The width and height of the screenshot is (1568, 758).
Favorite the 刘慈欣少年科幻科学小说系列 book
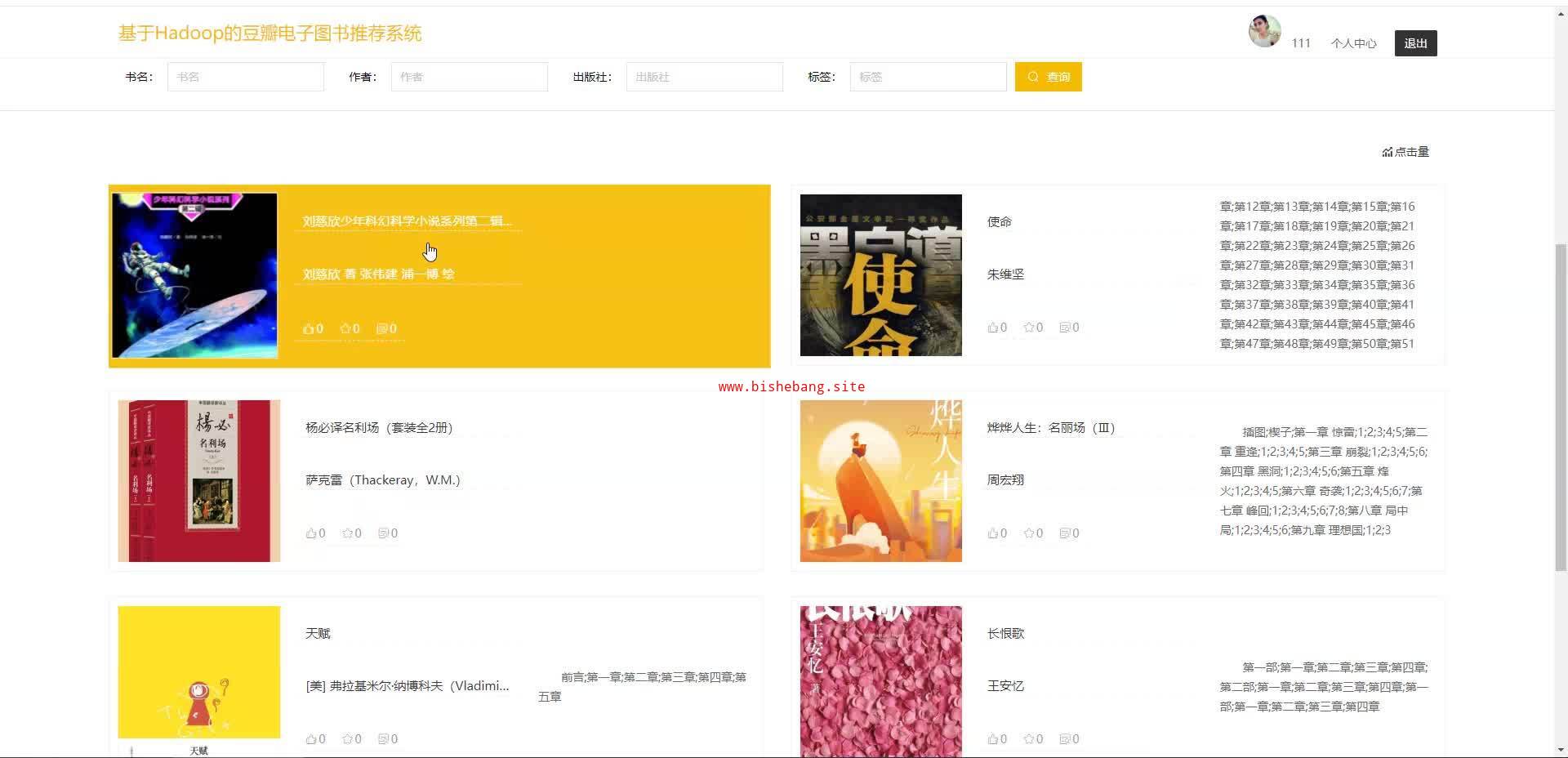pos(350,328)
